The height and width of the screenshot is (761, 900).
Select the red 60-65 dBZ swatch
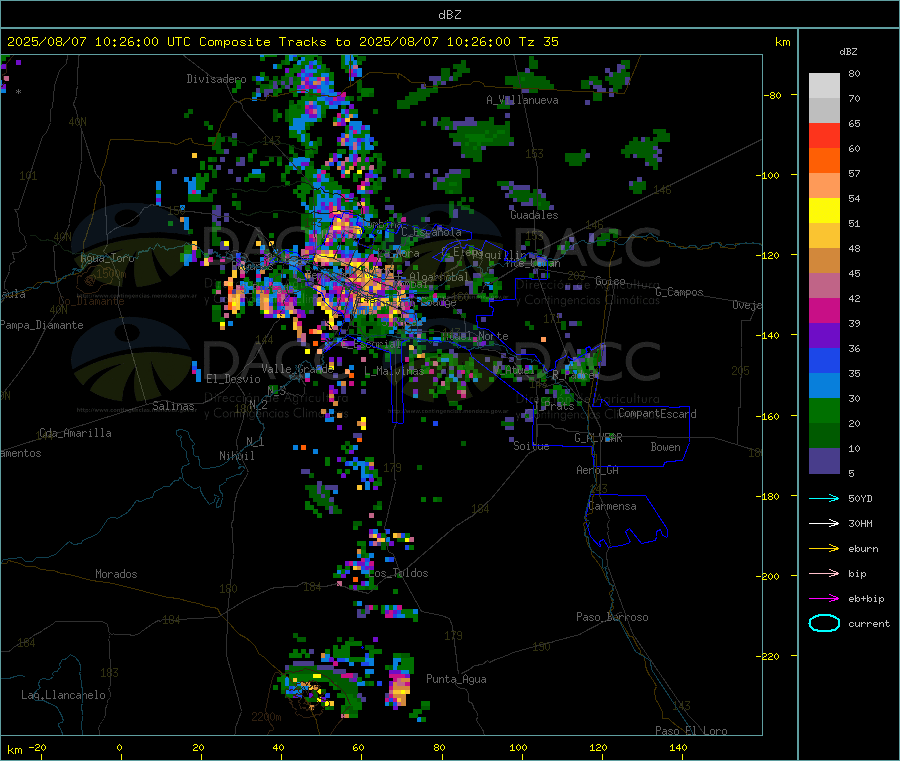824,135
